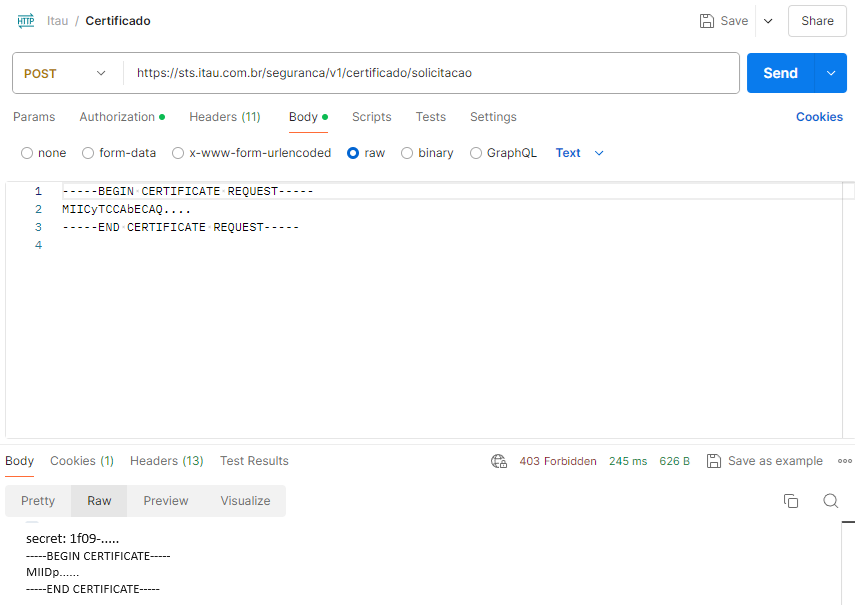Copy the response body with the copy icon
The height and width of the screenshot is (605, 855).
(x=791, y=500)
